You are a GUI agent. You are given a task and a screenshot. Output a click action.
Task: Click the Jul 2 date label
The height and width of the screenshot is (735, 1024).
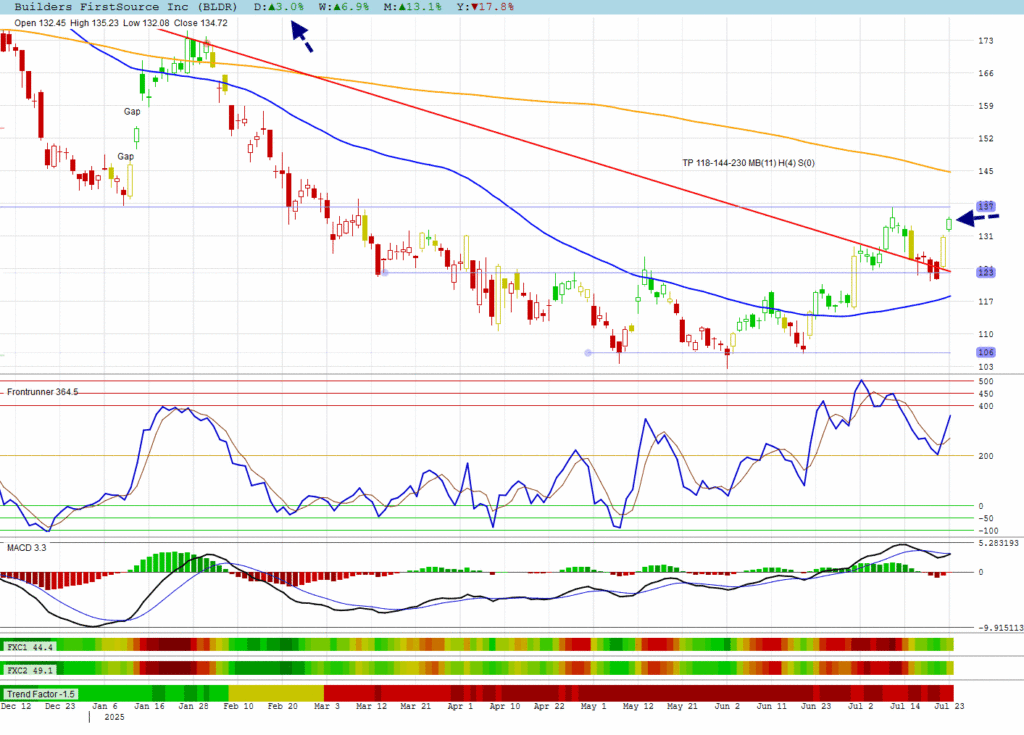pyautogui.click(x=860, y=706)
